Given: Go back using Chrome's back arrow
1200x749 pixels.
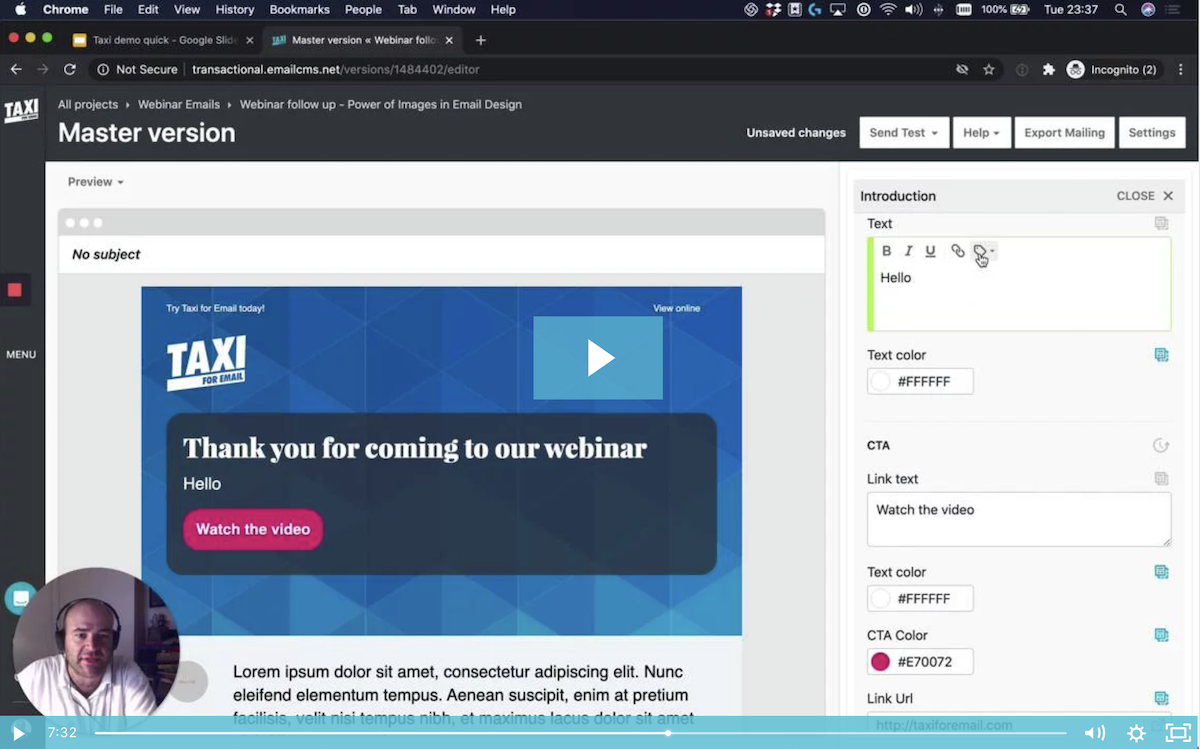Looking at the screenshot, I should tap(15, 70).
